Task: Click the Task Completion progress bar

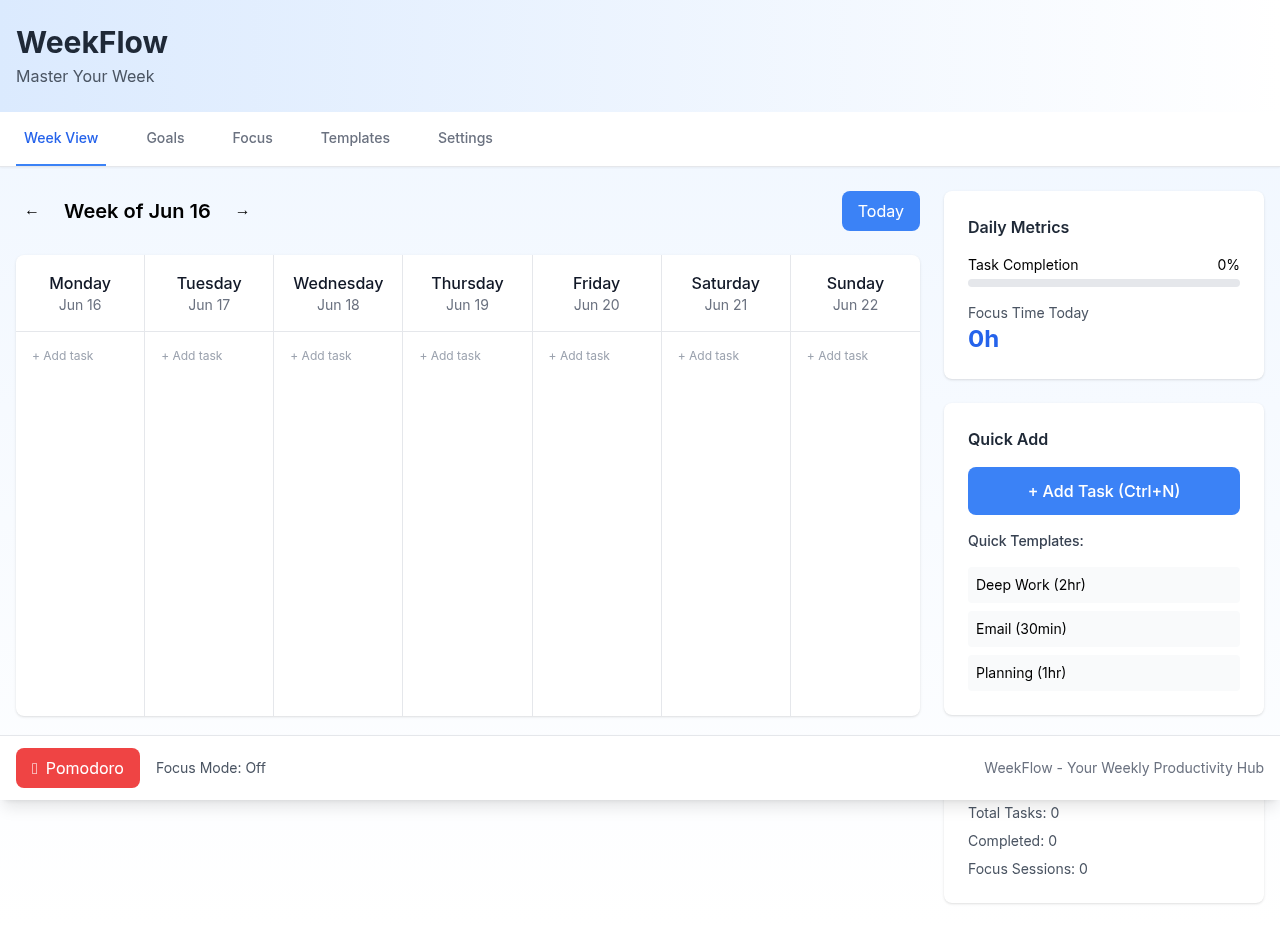Action: (1103, 283)
